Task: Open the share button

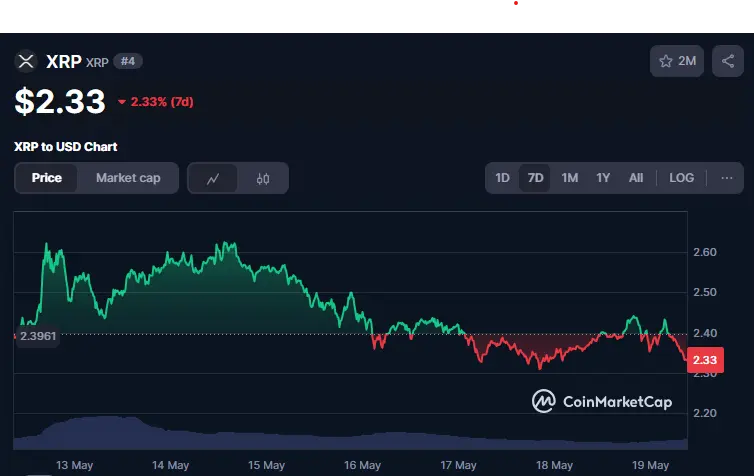Action: pyautogui.click(x=728, y=61)
